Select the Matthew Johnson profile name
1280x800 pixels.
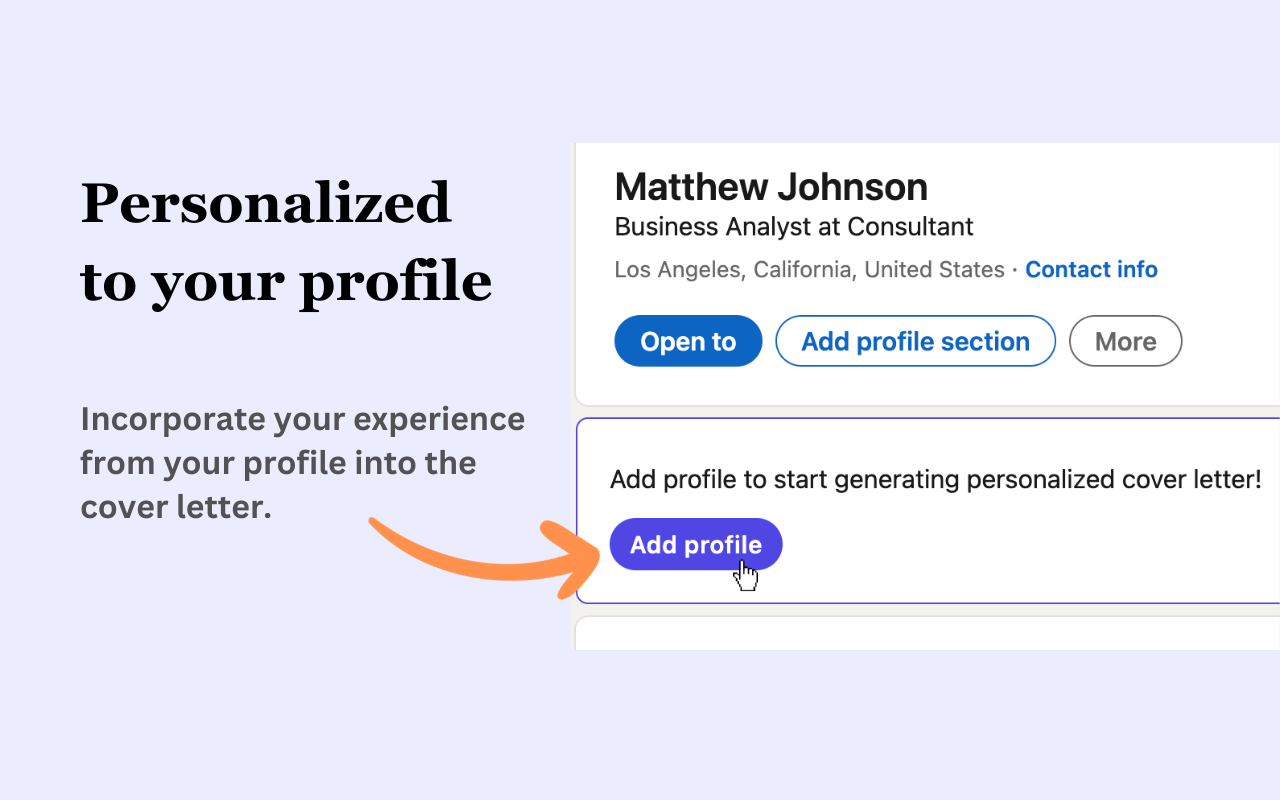(771, 187)
